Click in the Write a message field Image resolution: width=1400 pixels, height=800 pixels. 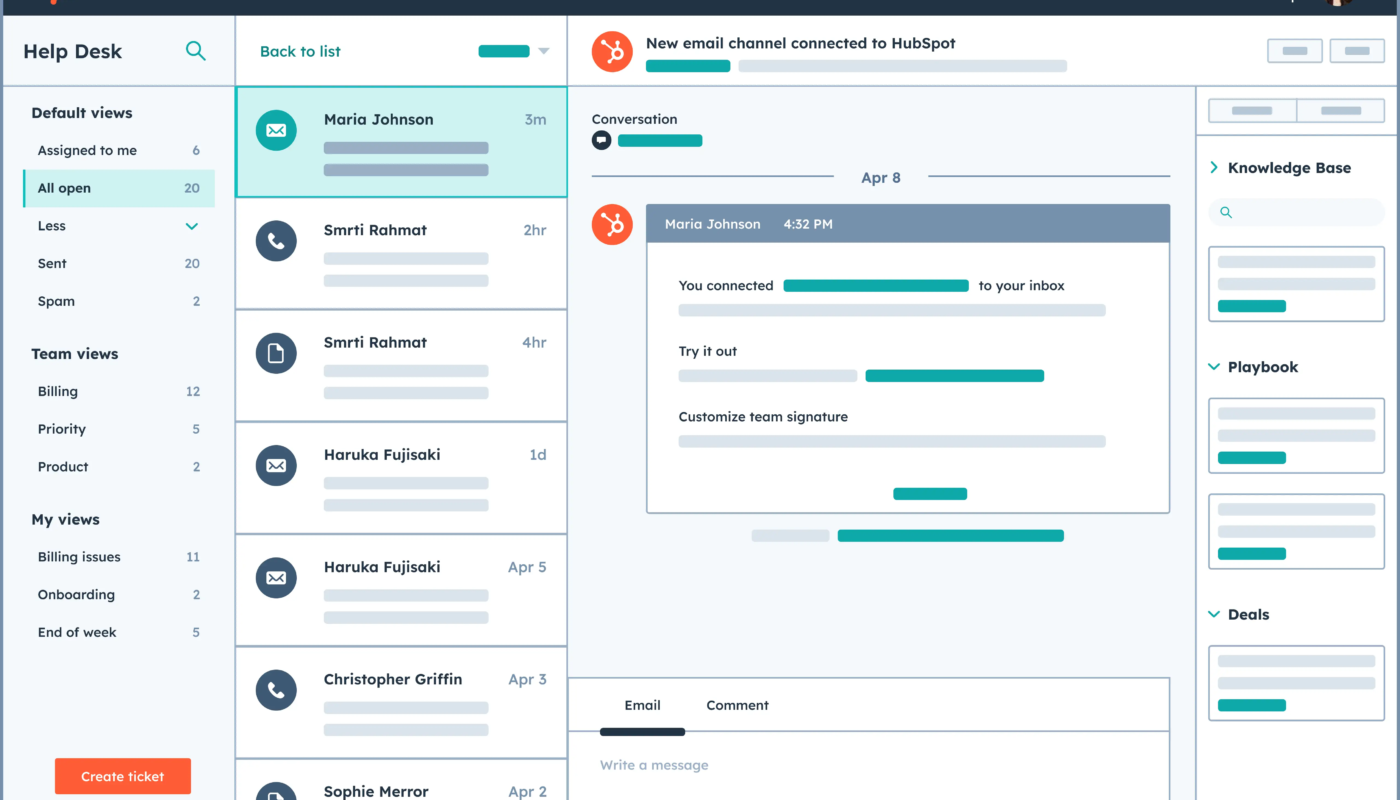868,765
